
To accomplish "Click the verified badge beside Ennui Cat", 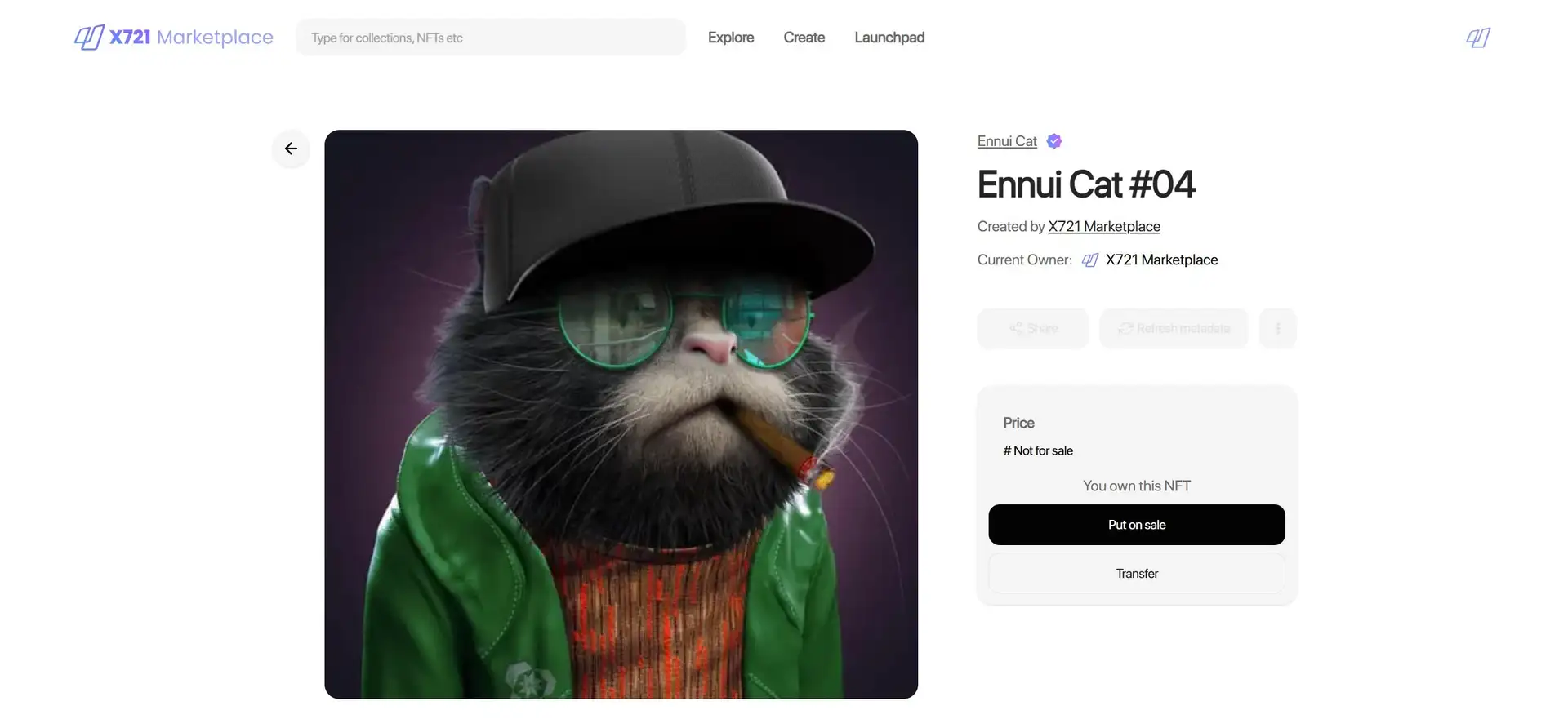I will 1054,141.
